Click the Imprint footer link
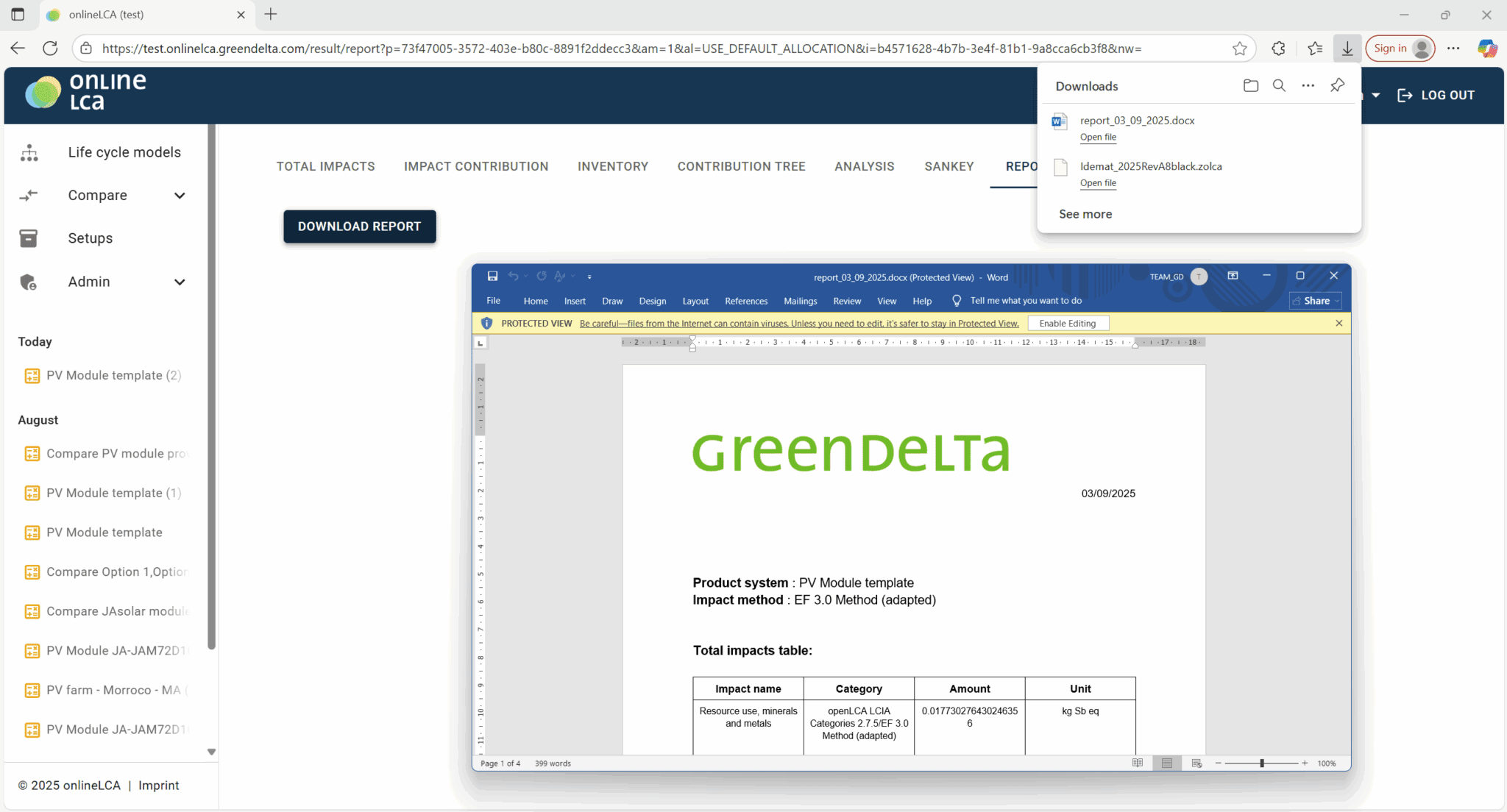Screen dimensions: 1507x812 pos(158,786)
